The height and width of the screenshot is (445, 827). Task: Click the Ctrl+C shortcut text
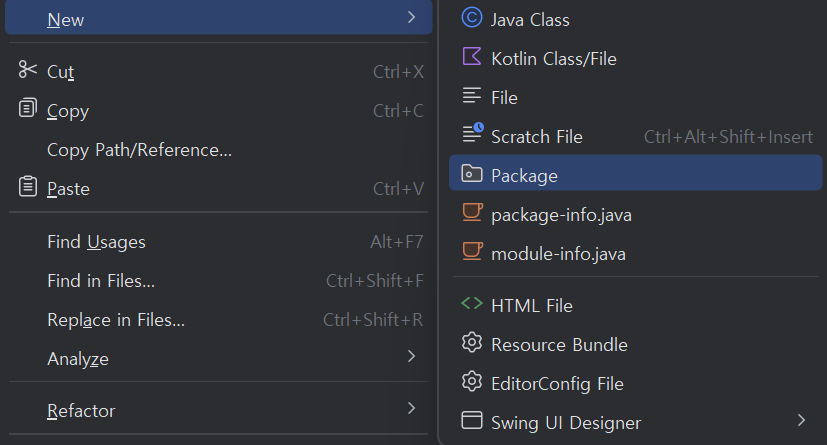tap(398, 110)
